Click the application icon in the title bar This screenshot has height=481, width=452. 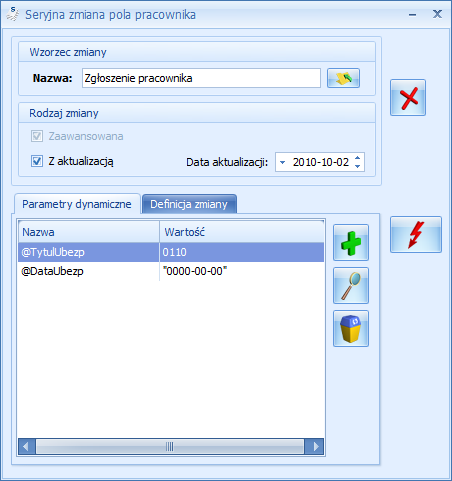point(13,14)
